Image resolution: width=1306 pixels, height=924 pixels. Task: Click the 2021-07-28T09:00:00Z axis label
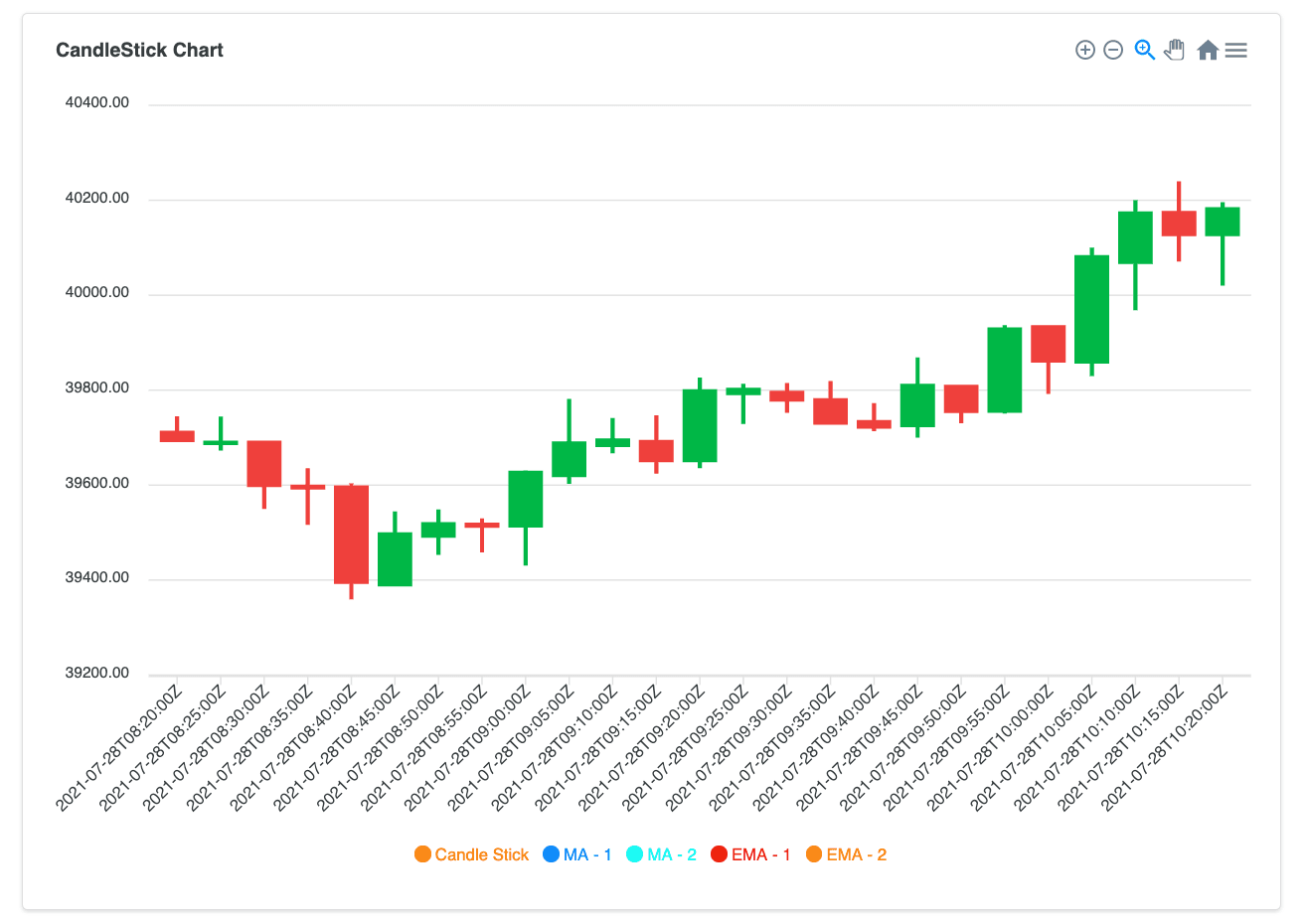coord(467,748)
